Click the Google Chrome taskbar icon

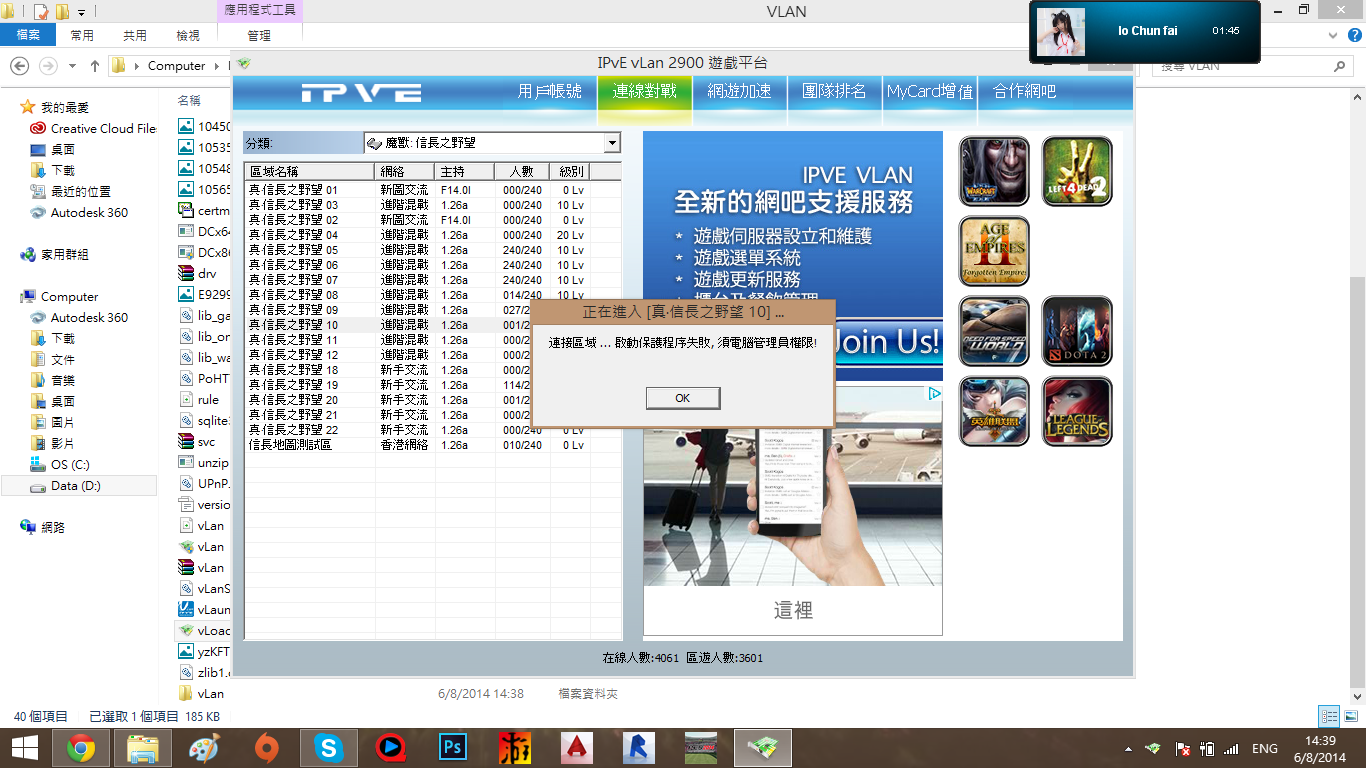pos(80,747)
